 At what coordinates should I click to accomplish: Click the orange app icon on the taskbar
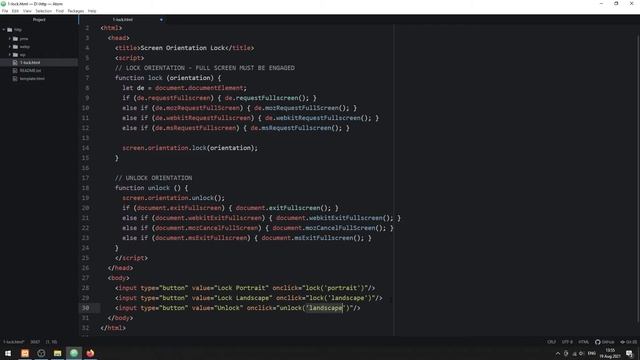[25, 353]
